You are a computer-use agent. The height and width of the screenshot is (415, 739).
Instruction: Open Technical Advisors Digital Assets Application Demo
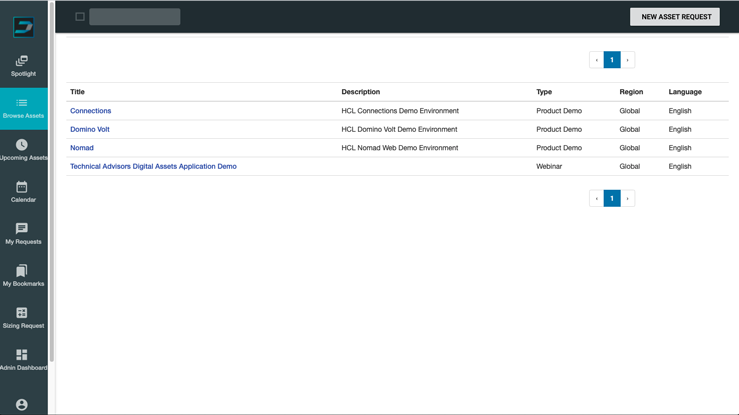[153, 166]
